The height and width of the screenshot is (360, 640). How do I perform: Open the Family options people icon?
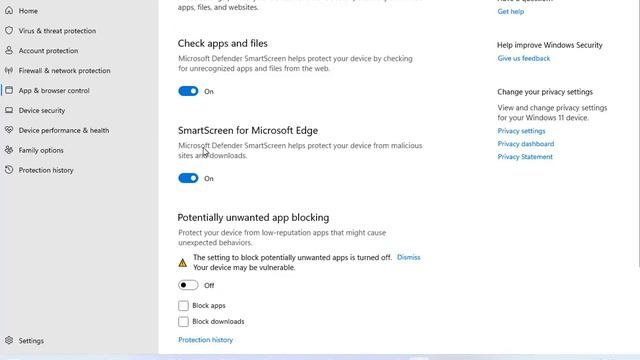pyautogui.click(x=9, y=150)
